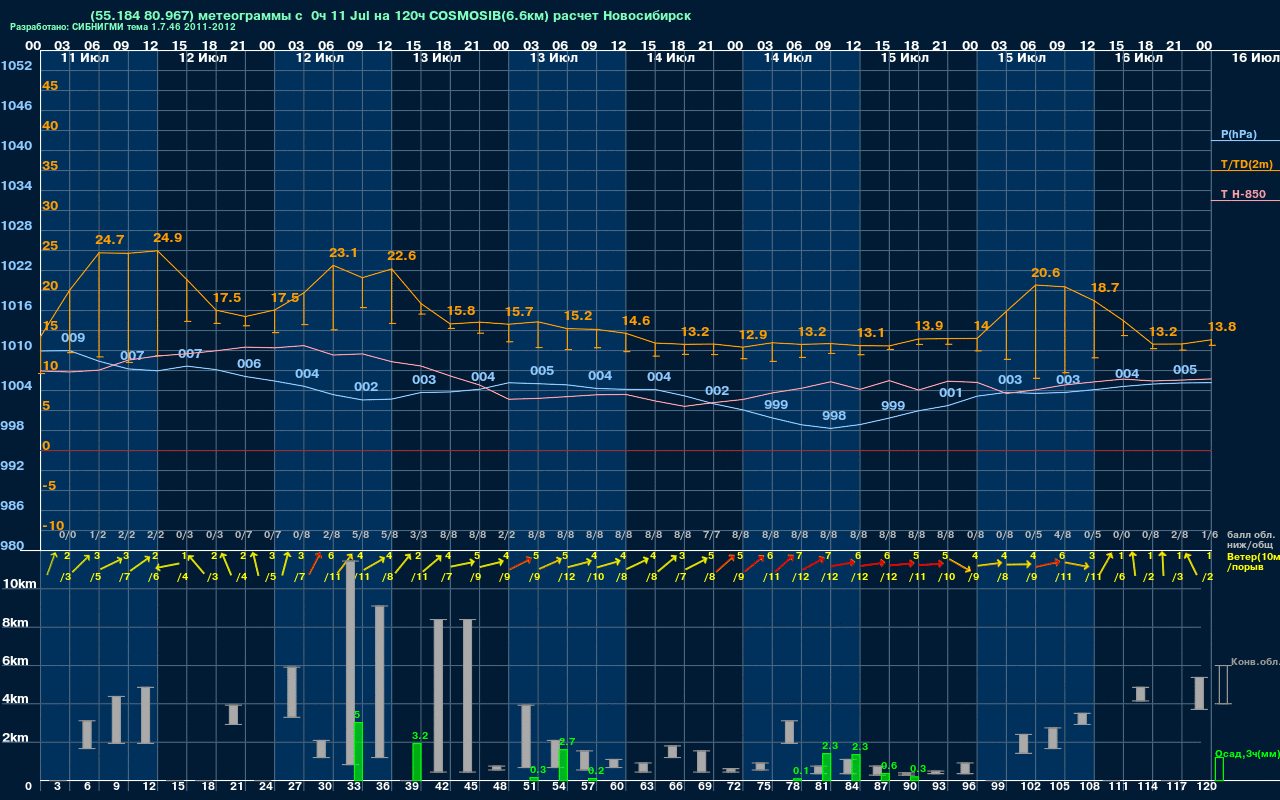Click the 998 pressure minimum label
Screen dimensions: 1280x800
click(834, 416)
